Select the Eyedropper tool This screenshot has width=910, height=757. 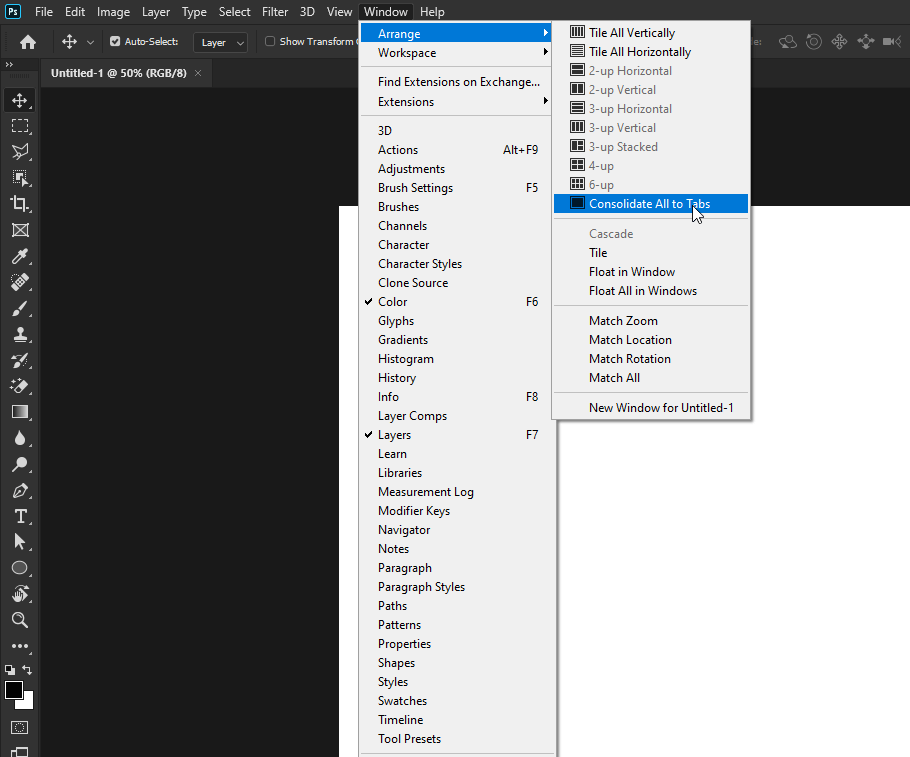point(20,255)
